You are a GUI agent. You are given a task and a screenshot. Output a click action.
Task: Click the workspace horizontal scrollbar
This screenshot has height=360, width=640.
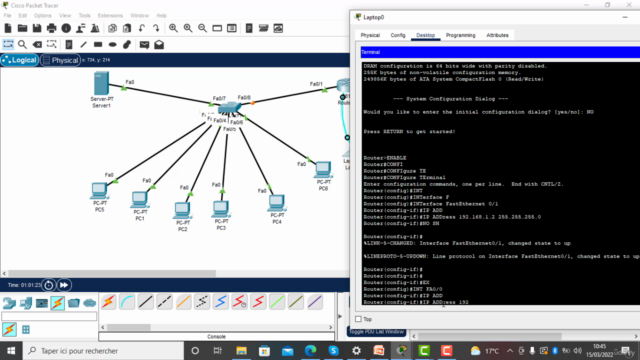pyautogui.click(x=112, y=273)
